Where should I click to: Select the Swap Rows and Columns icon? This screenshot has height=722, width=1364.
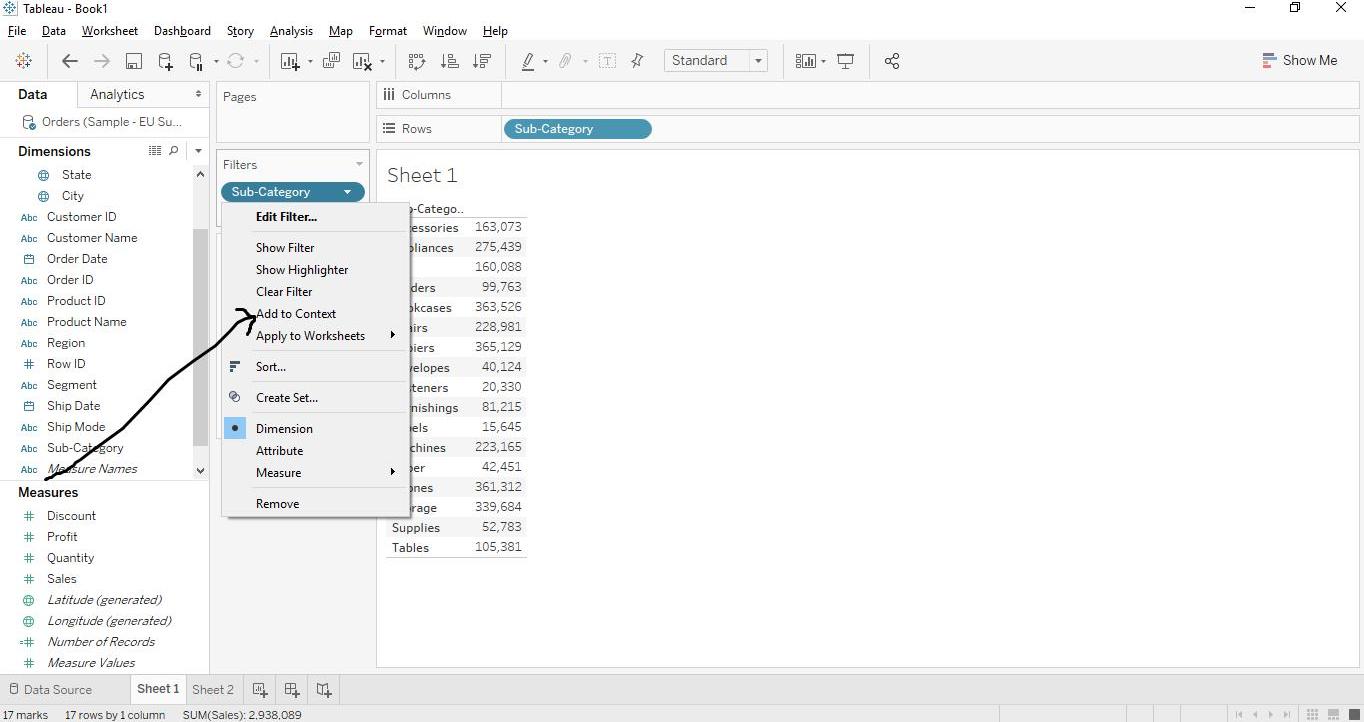click(x=416, y=60)
